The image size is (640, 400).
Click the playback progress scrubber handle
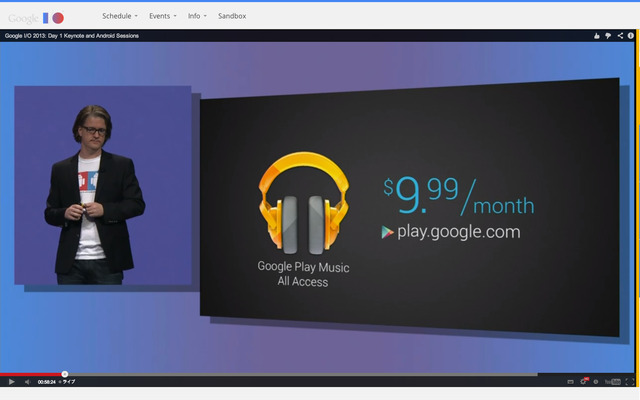pos(64,374)
